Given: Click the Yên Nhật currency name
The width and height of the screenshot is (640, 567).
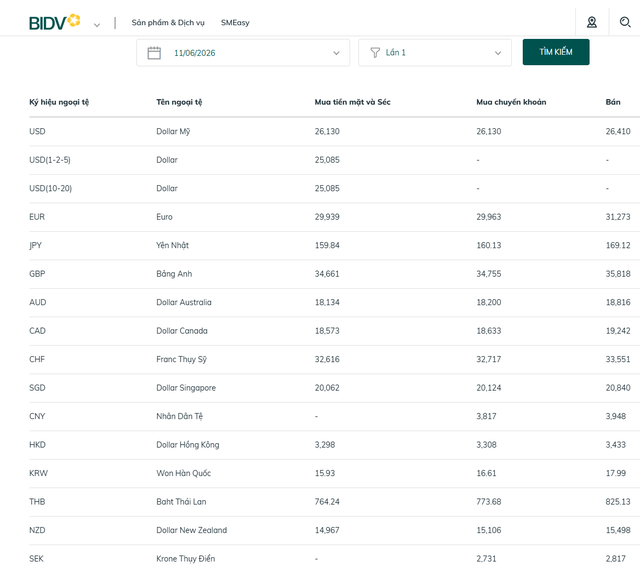Looking at the screenshot, I should click(172, 245).
